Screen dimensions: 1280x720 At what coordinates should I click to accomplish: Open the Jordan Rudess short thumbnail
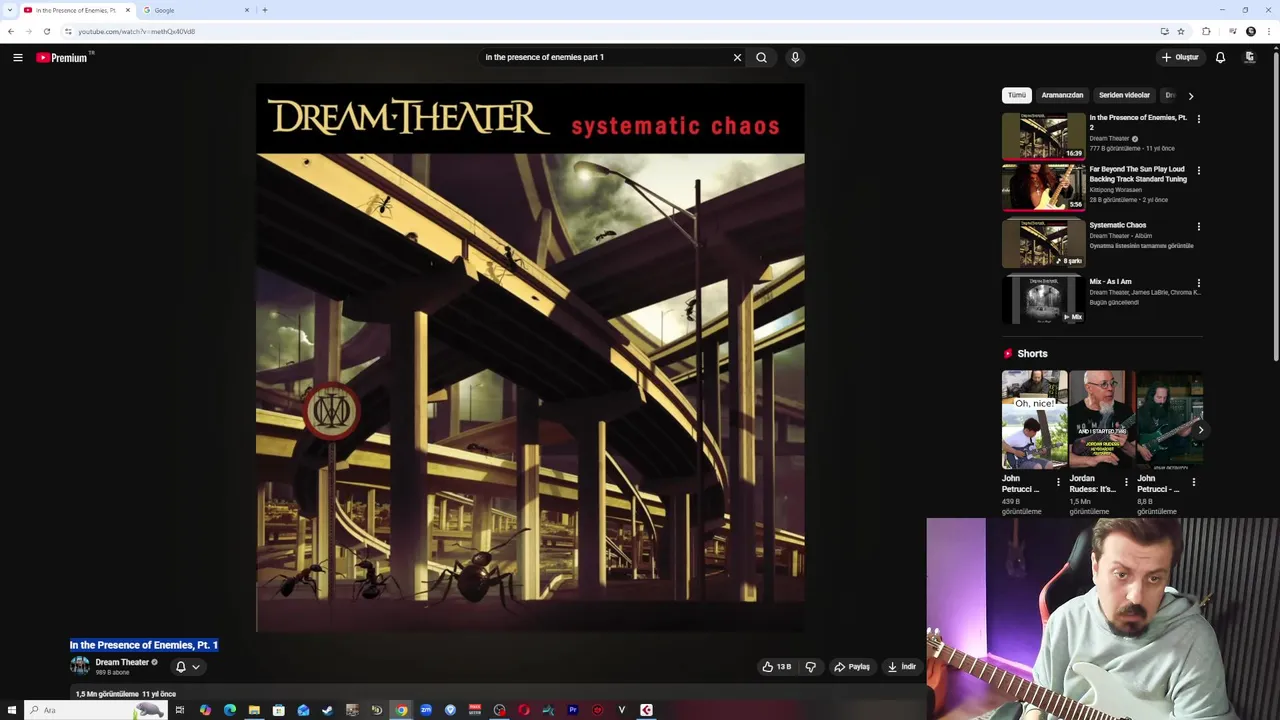(x=1101, y=420)
